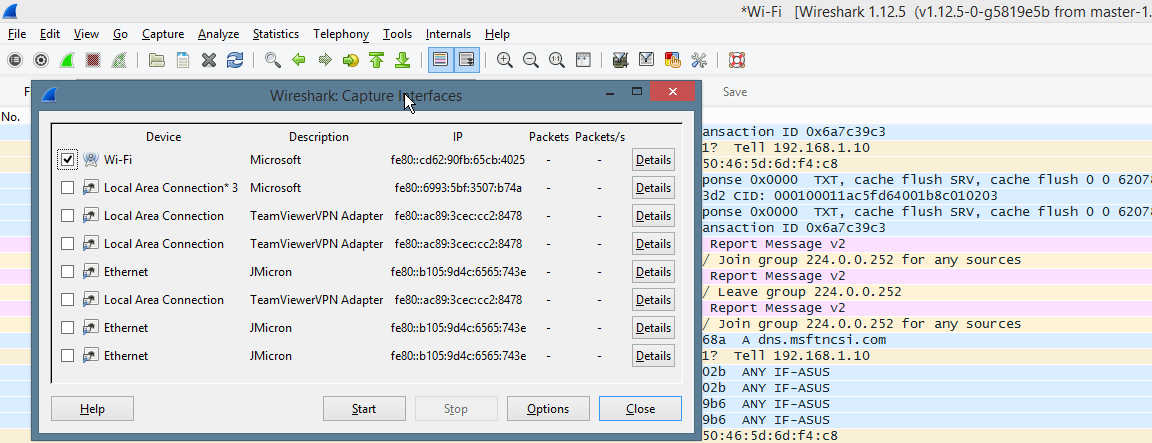Image resolution: width=1152 pixels, height=443 pixels.
Task: Restart the running live capture icon
Action: click(118, 60)
